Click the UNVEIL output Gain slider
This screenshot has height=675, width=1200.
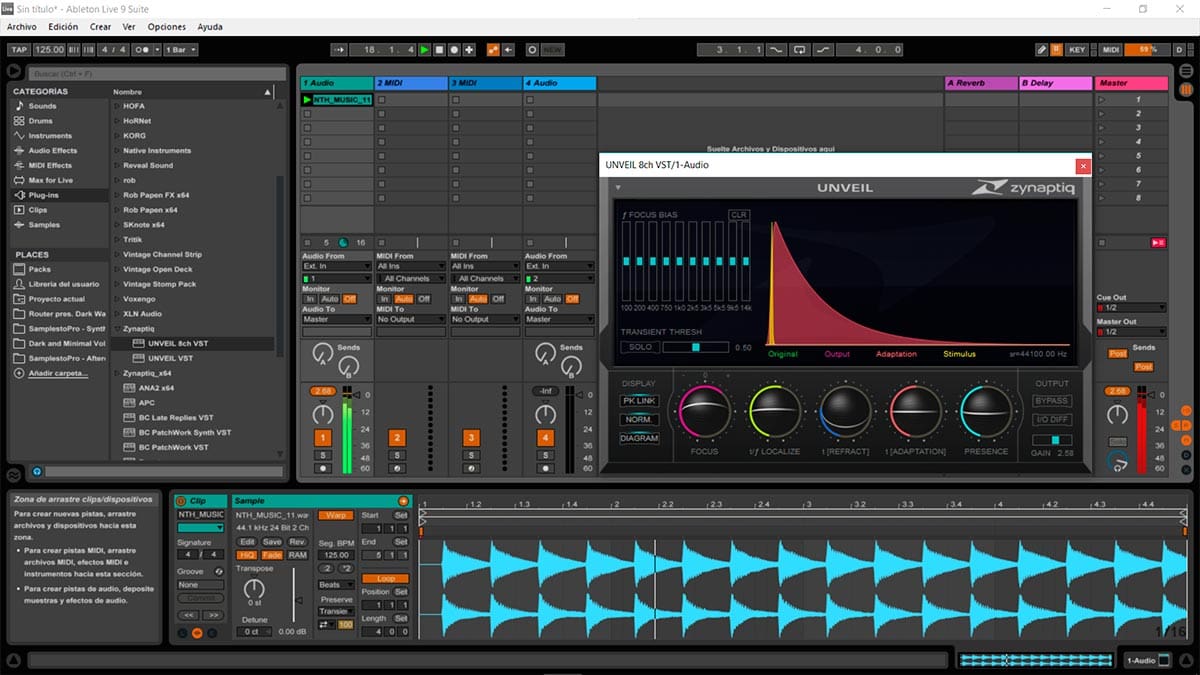coord(1052,440)
